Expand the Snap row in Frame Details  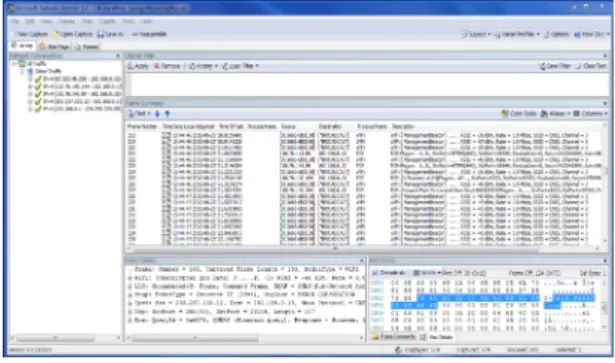tap(130, 294)
